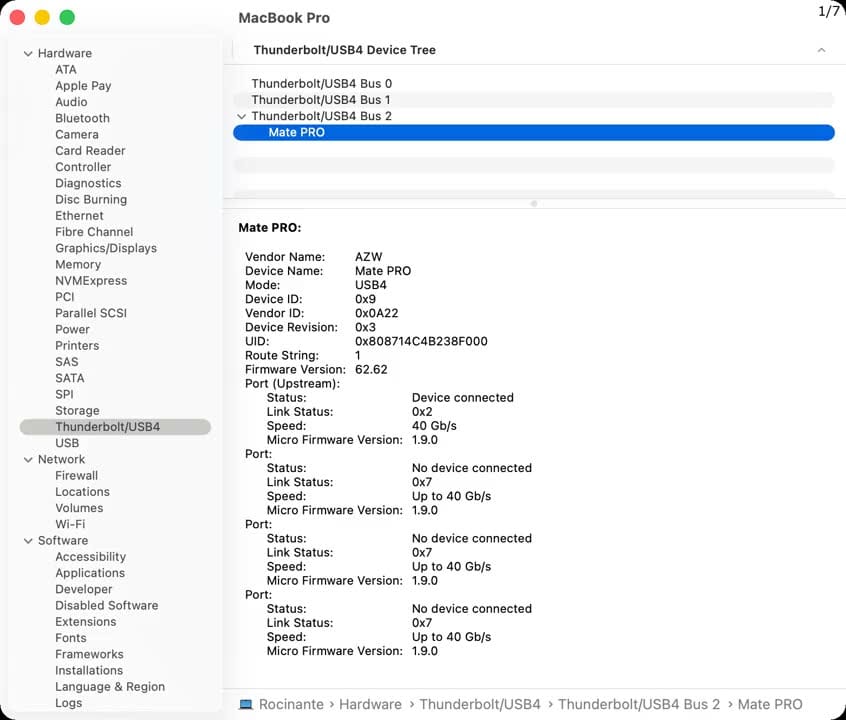Select Camera in the sidebar
The image size is (846, 720).
(77, 134)
